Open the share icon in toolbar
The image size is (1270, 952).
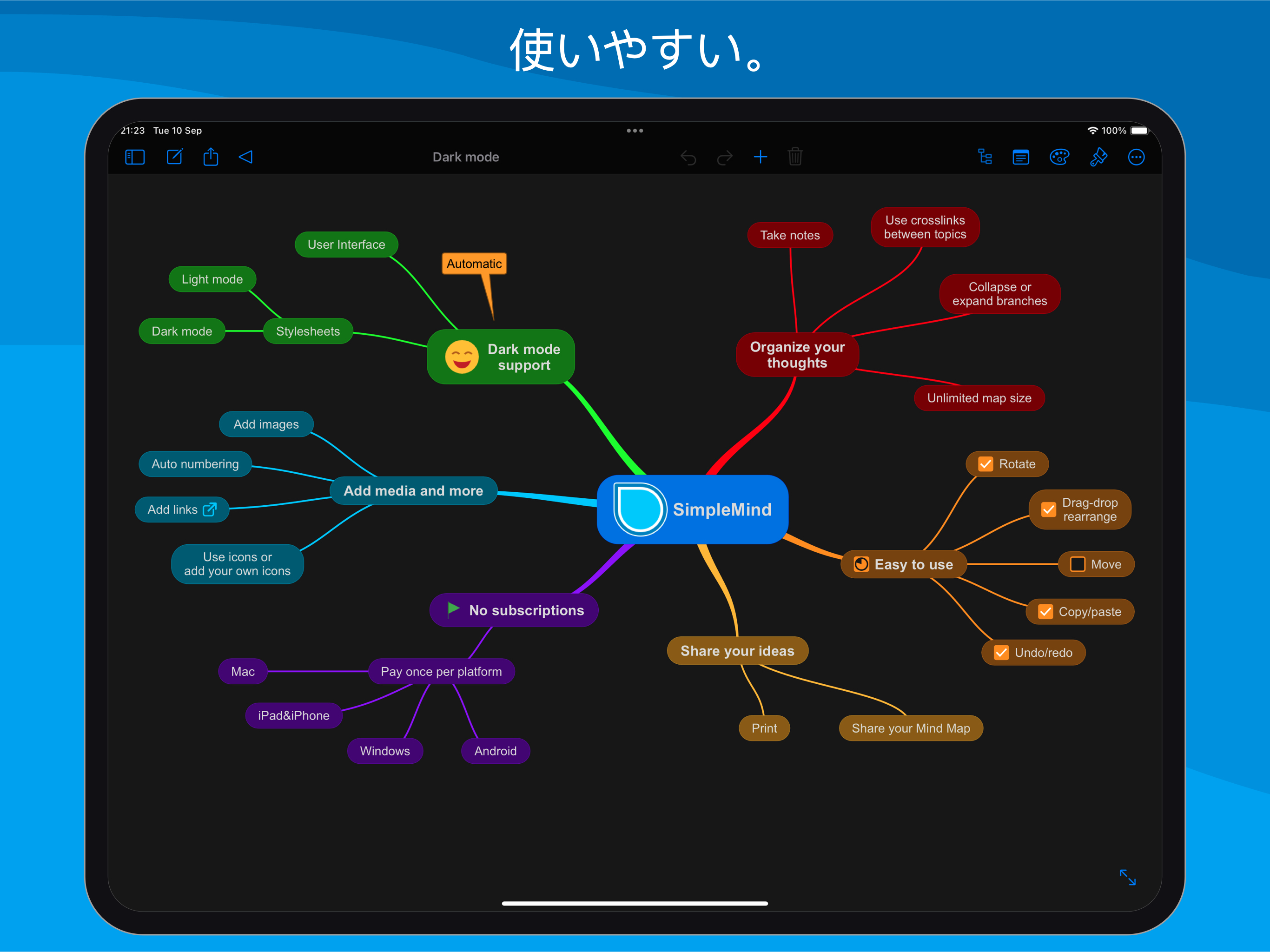click(x=211, y=157)
